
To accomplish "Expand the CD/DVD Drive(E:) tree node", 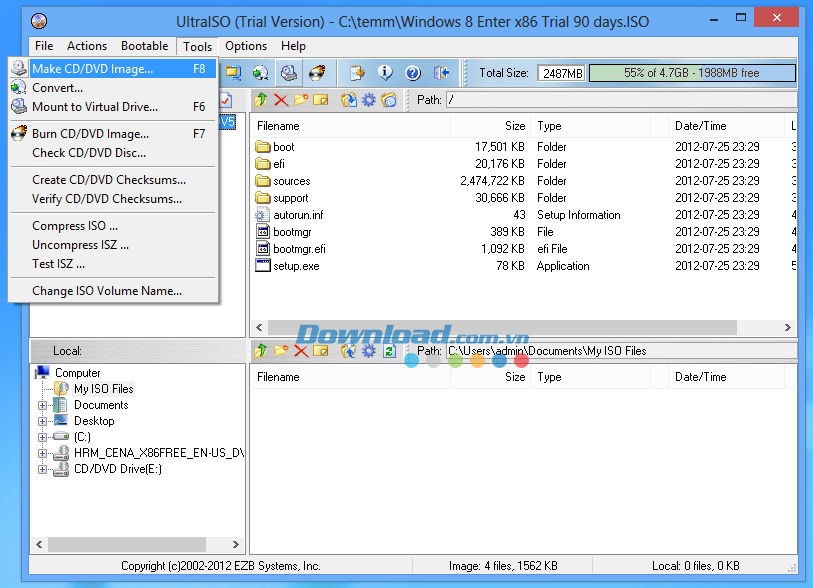I will pos(41,469).
